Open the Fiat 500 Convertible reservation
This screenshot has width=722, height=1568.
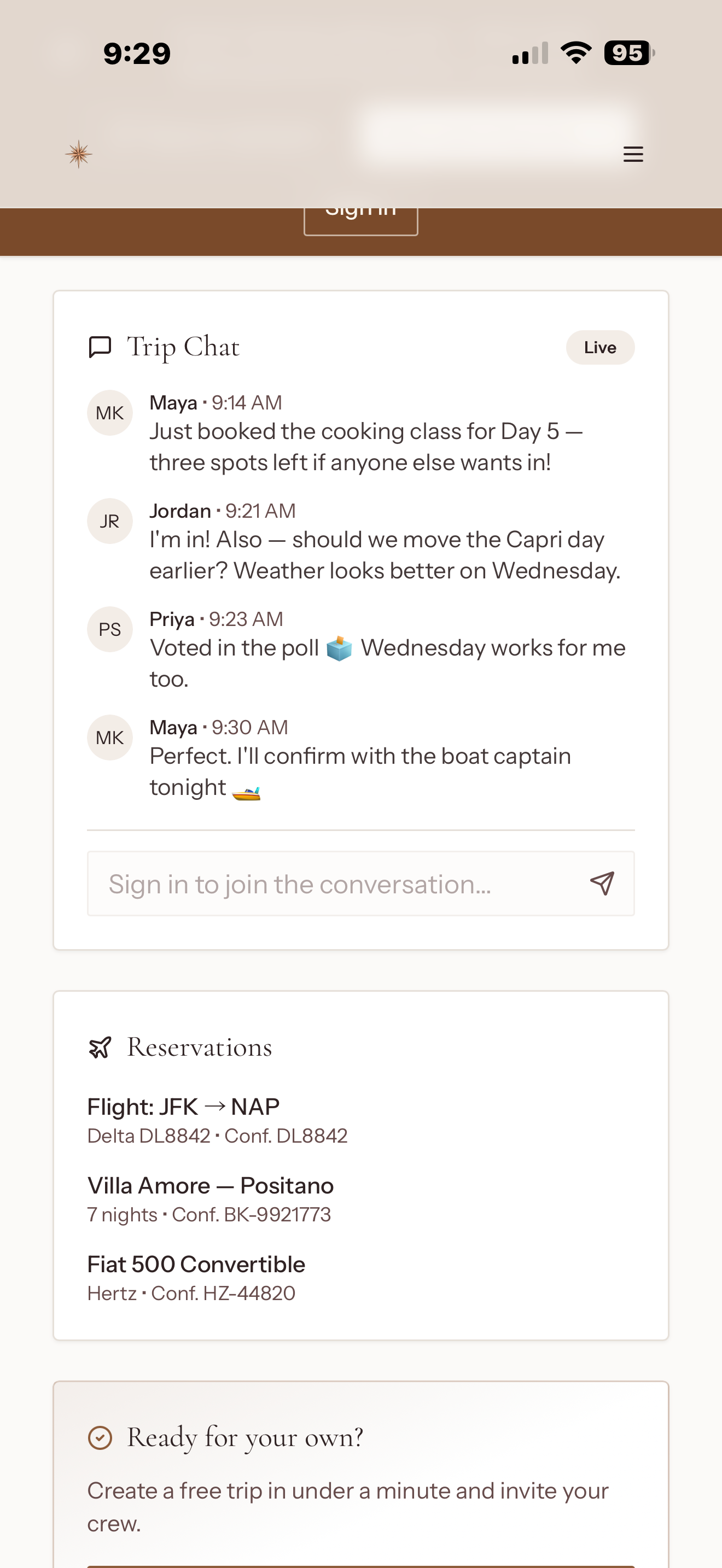(x=196, y=1278)
